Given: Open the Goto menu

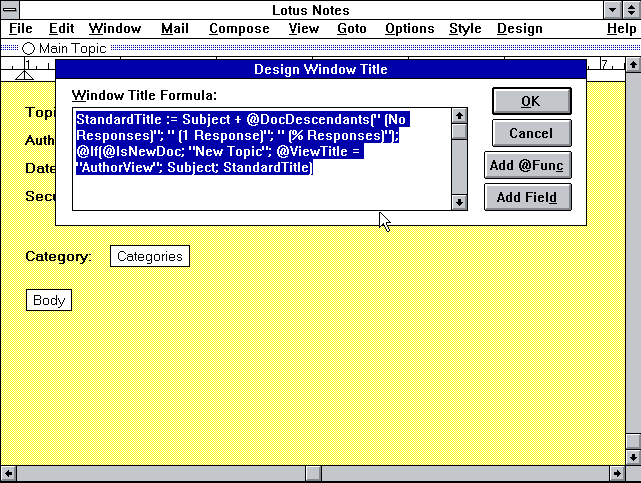Looking at the screenshot, I should click(x=351, y=29).
